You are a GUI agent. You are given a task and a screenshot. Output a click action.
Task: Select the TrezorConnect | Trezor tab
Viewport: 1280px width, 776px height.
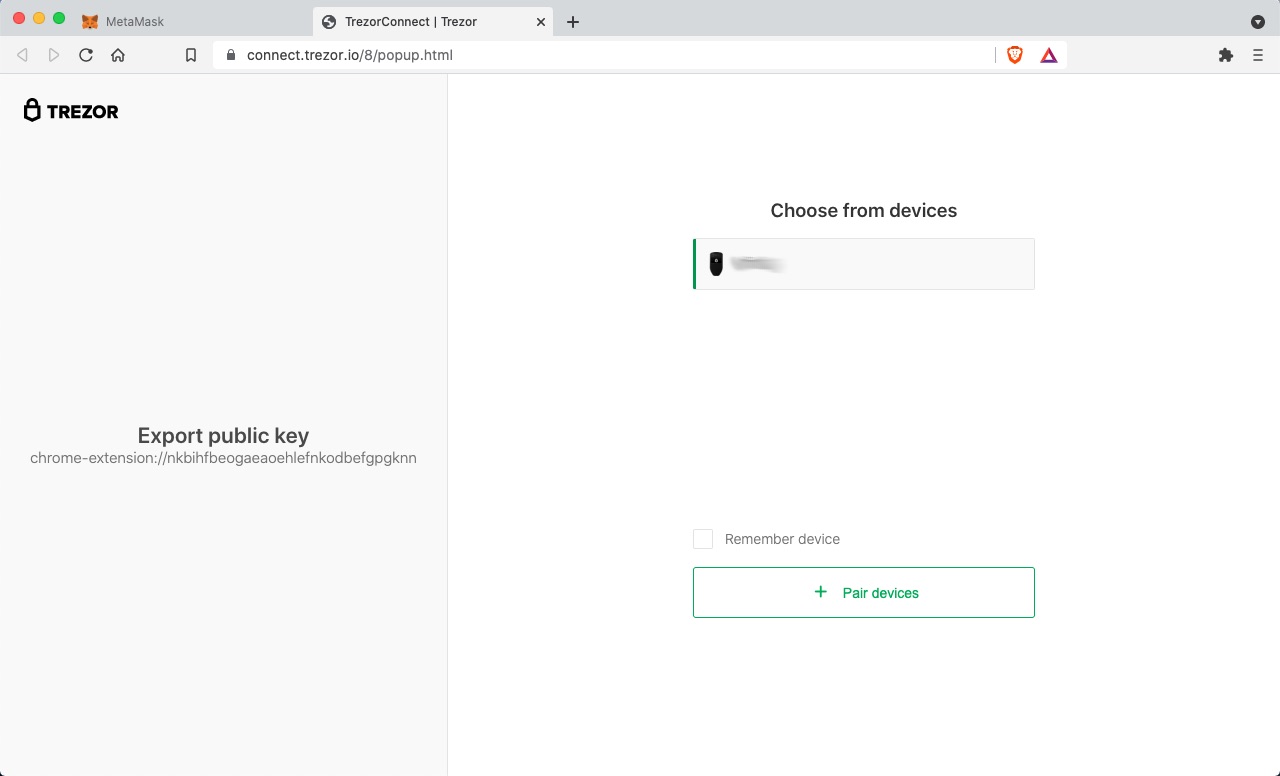tap(432, 21)
